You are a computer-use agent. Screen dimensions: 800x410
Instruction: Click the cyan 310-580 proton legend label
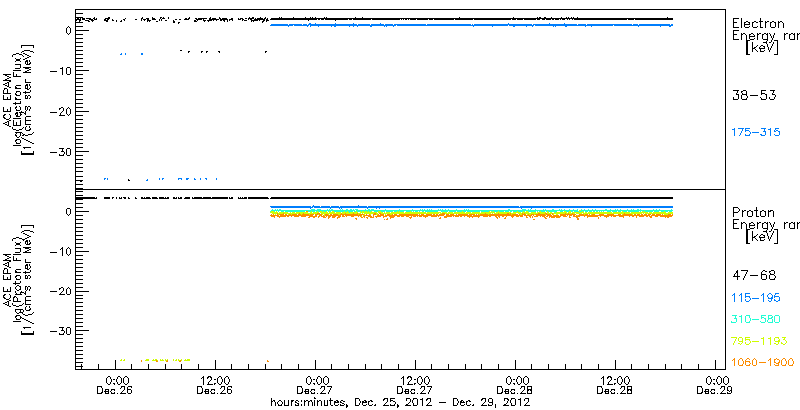coord(756,319)
